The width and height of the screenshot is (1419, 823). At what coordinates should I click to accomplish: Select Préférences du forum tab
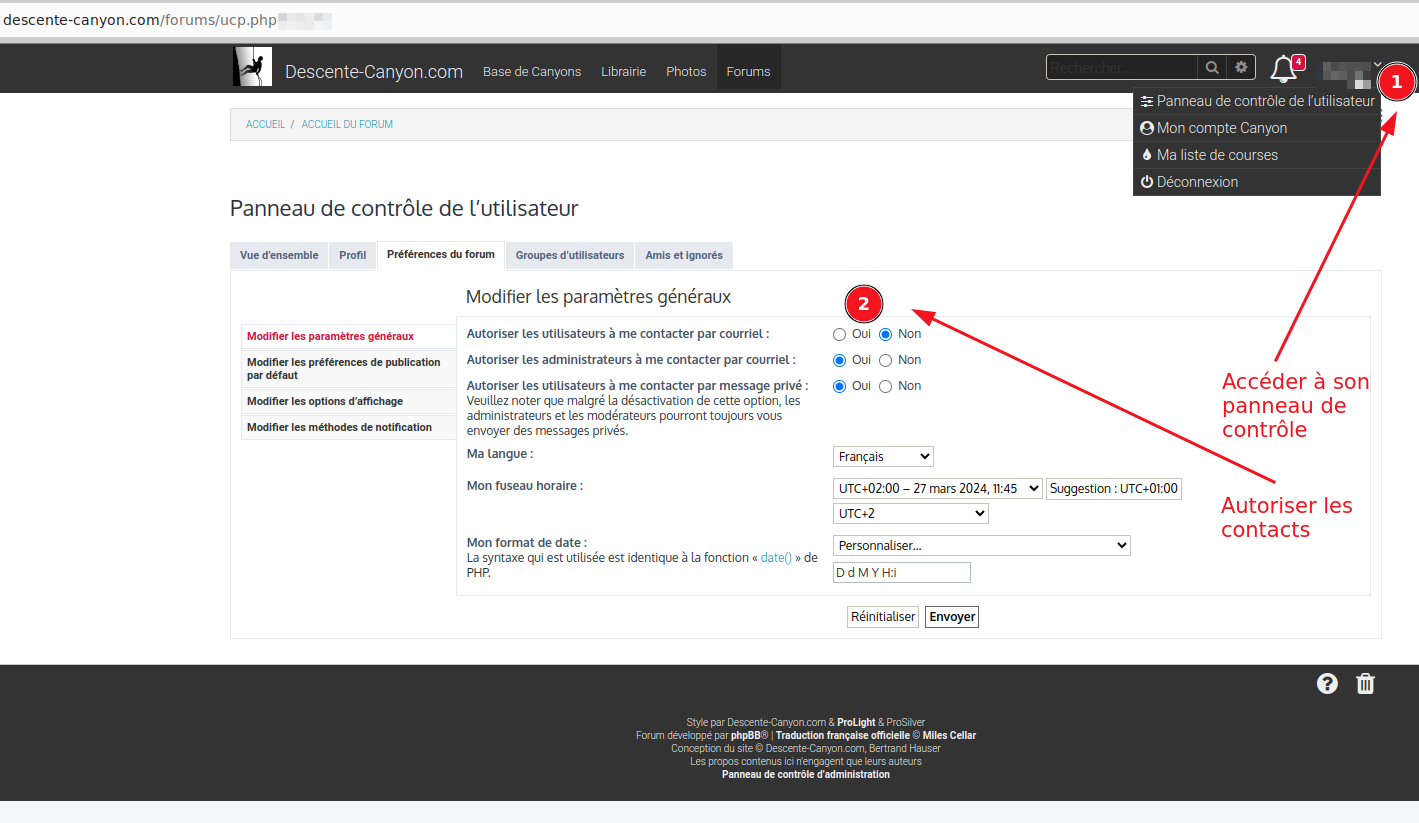[441, 255]
